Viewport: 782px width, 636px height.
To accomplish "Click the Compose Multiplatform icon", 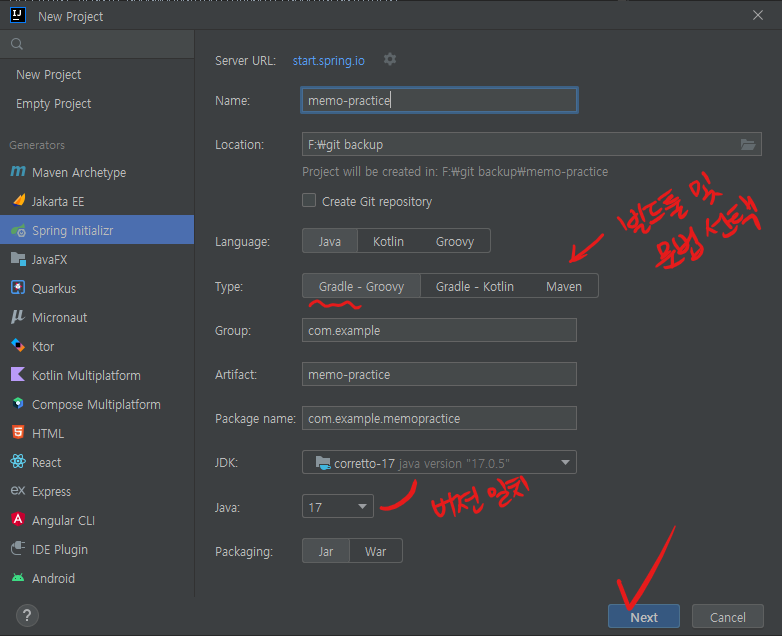I will pos(18,404).
